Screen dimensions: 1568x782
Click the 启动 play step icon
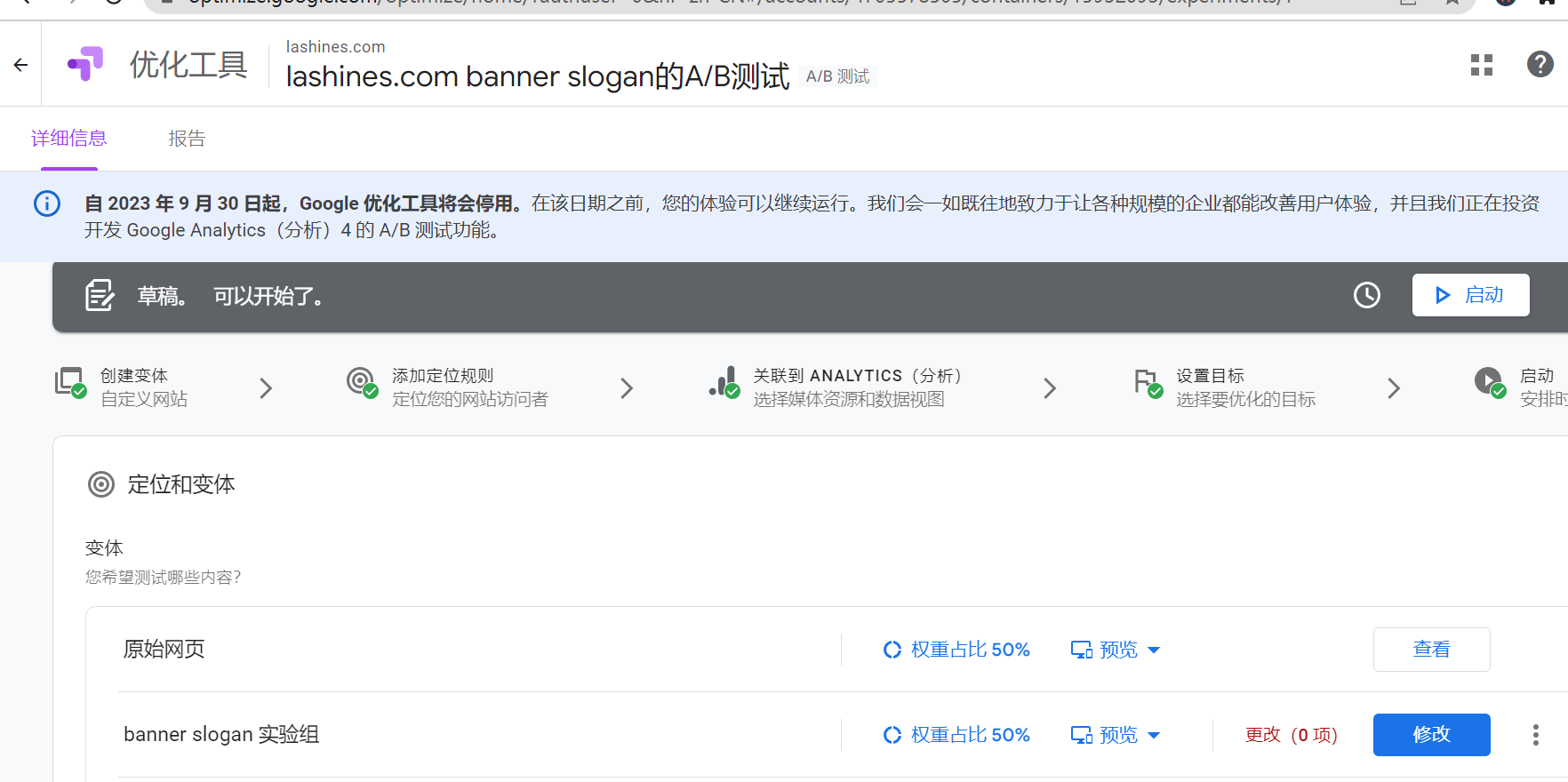[x=1490, y=382]
